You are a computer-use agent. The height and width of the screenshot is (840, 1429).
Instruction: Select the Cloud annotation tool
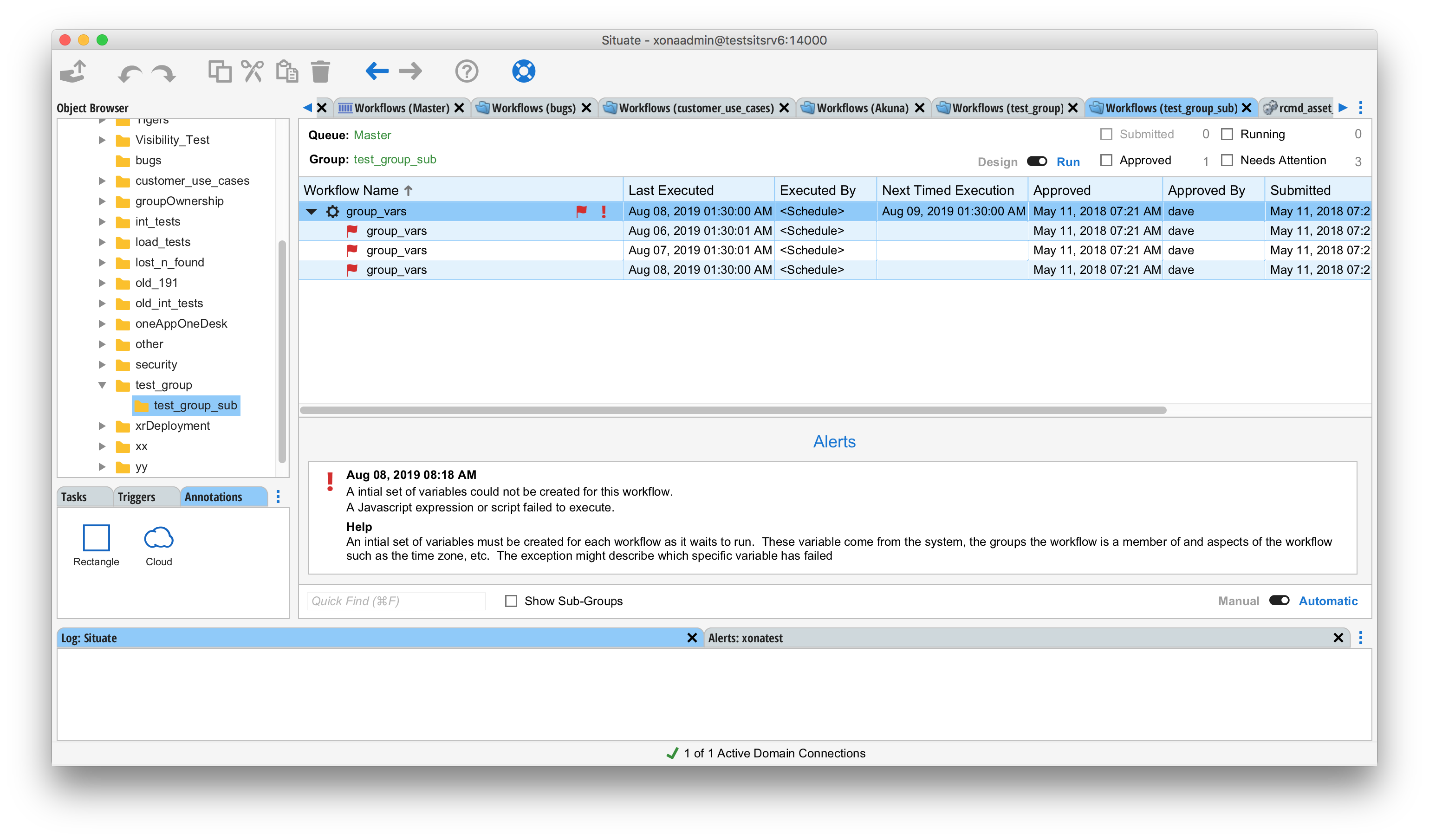(159, 545)
